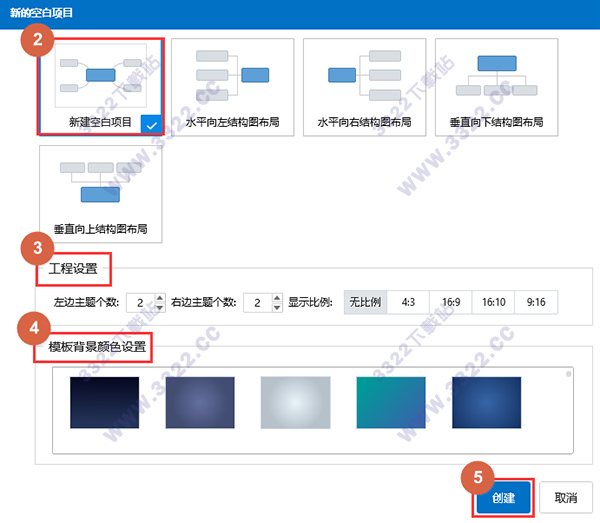Focus the 左边主题个数 number field
Image resolution: width=600 pixels, height=523 pixels.
[x=140, y=303]
